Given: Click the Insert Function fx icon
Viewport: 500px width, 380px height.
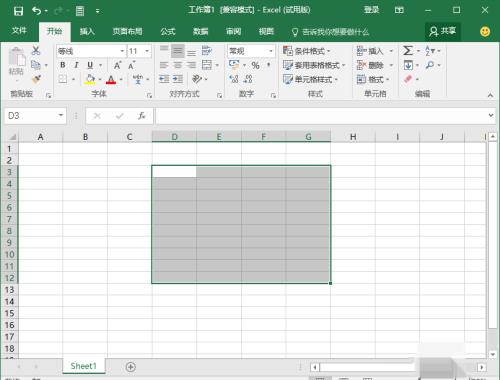Looking at the screenshot, I should click(x=142, y=116).
